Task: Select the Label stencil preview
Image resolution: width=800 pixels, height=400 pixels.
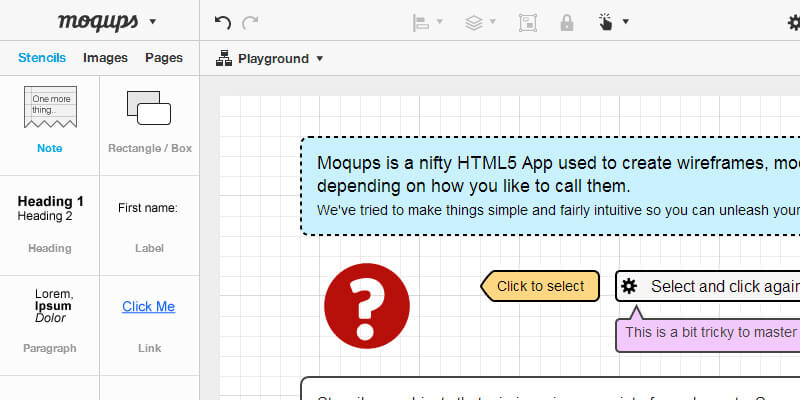Action: coord(148,208)
